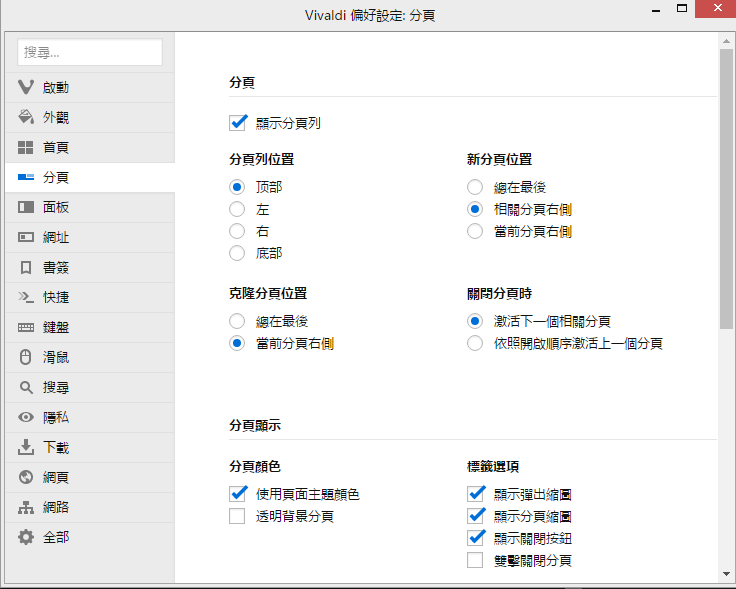Minimize the Vivaldi preferences window
Viewport: 736px width, 589px height.
(656, 9)
